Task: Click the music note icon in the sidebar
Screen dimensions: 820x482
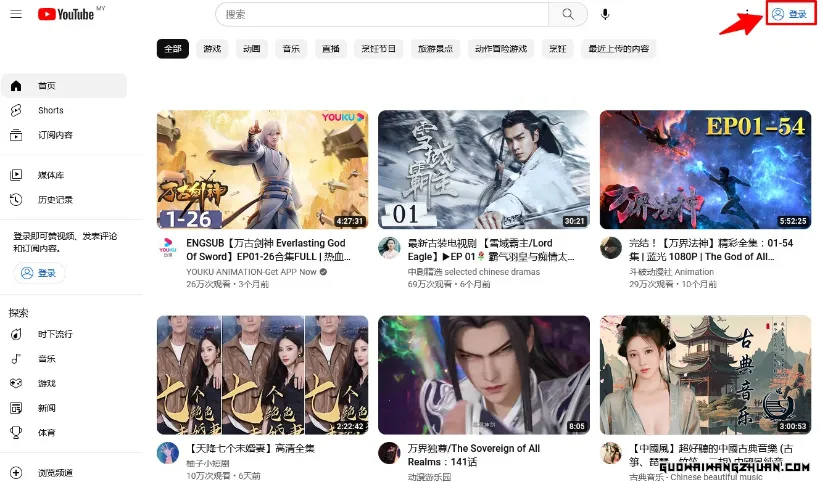Action: 16,359
